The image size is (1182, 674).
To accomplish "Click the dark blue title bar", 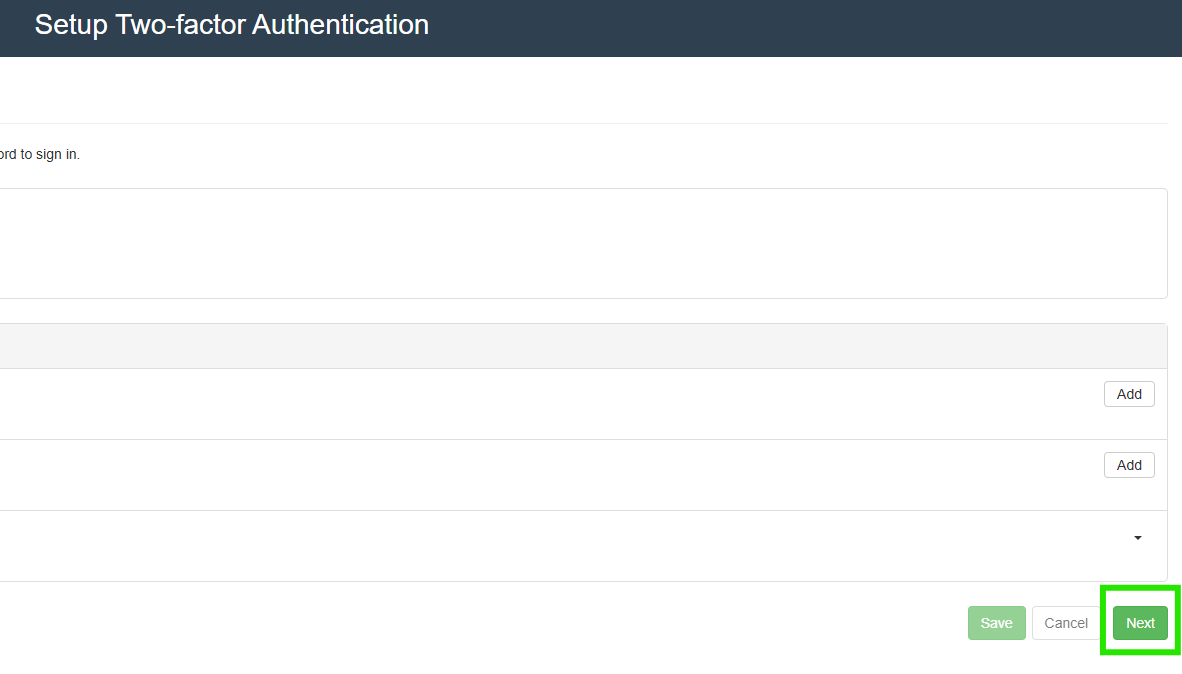I will pos(800,28).
